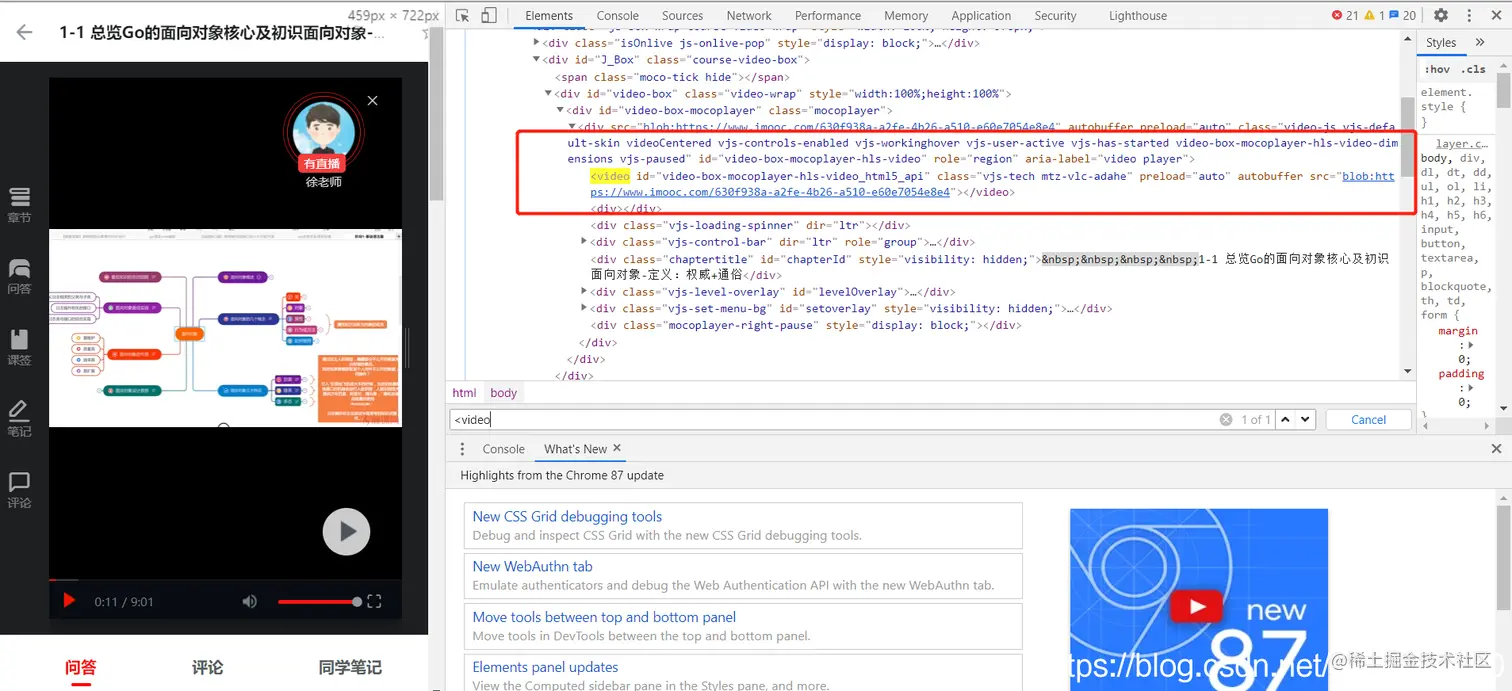Image resolution: width=1512 pixels, height=691 pixels.
Task: Expand the isOnlive js-onlive-pop div
Action: 538,43
